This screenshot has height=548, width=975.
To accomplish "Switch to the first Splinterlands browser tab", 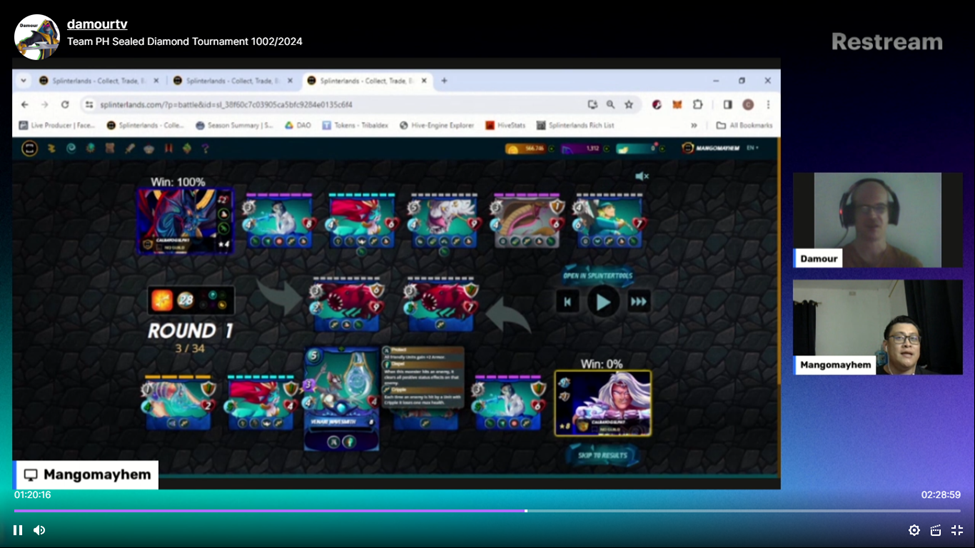I will pyautogui.click(x=93, y=81).
